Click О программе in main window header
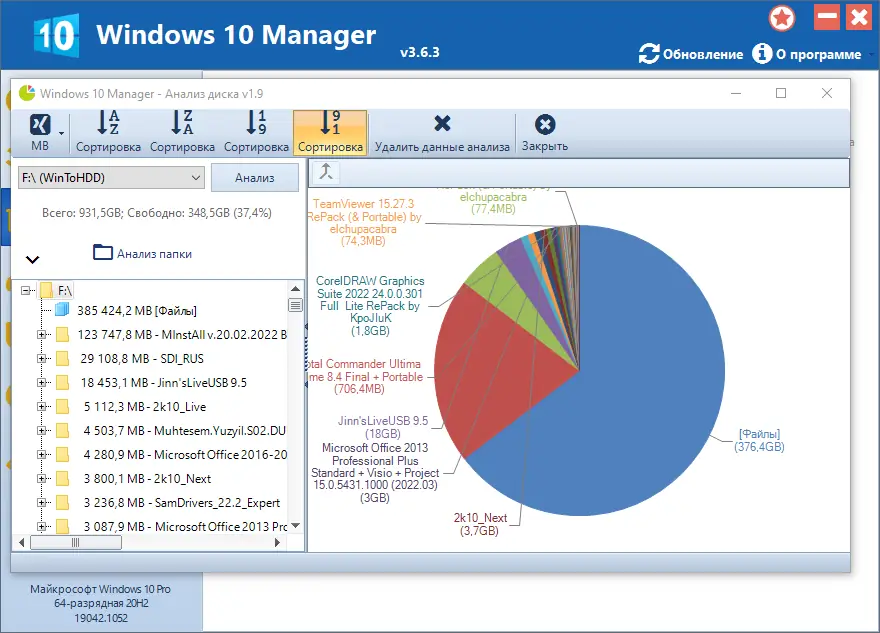 coord(807,54)
